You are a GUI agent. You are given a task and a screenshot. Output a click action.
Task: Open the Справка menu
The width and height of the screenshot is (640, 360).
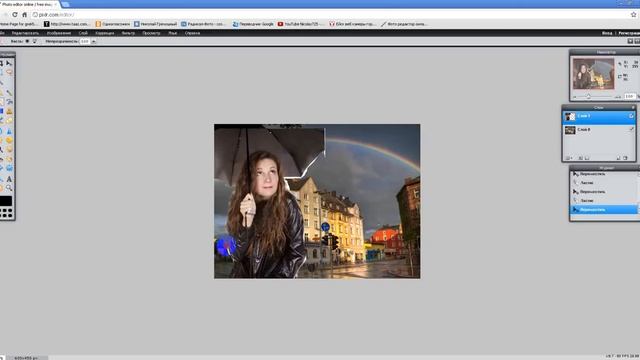coord(192,33)
